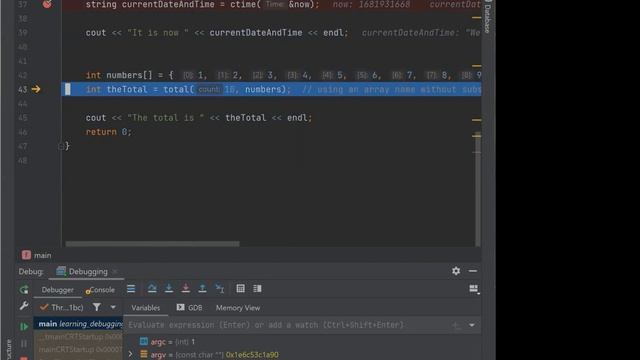Screen dimensions: 640x360
Task: Click "It is now " string literal
Action: pyautogui.click(x=158, y=33)
